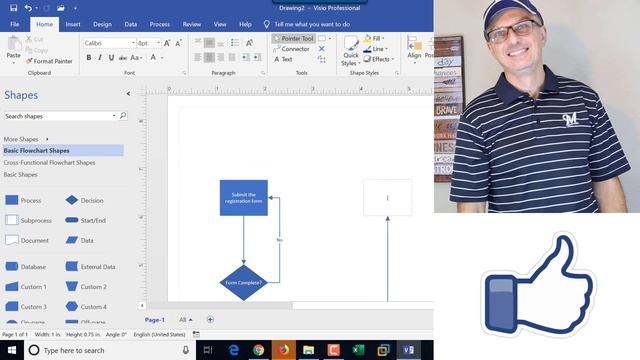
Task: Select Basic Shapes stencil
Action: coord(20,174)
